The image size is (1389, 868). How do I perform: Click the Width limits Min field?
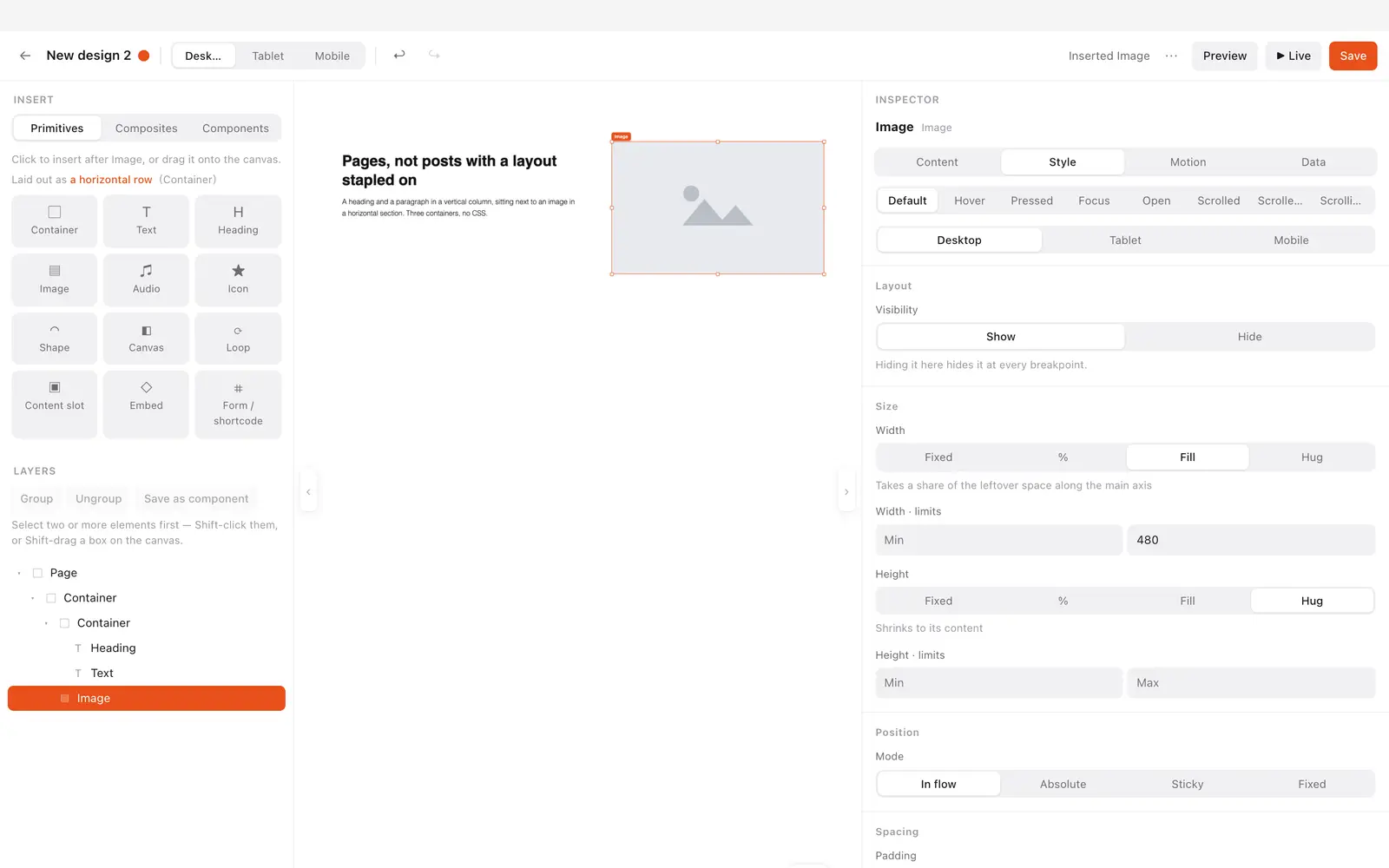click(998, 540)
